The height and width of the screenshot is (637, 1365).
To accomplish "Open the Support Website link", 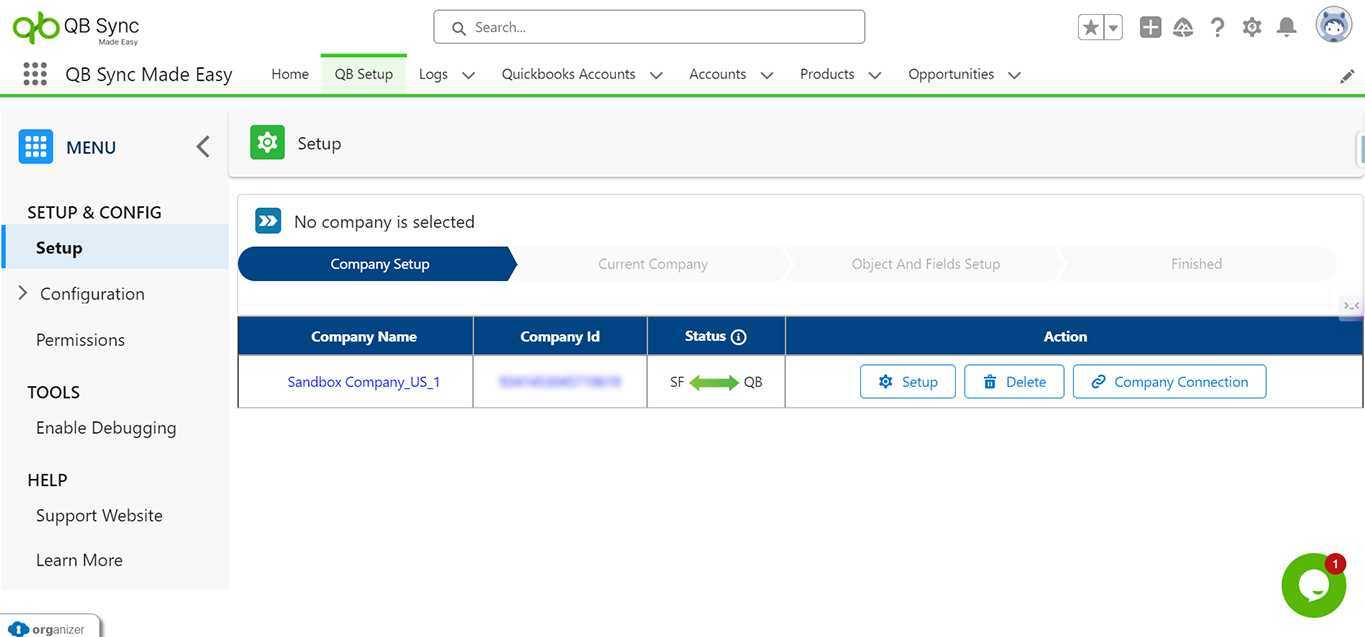I will tap(99, 516).
